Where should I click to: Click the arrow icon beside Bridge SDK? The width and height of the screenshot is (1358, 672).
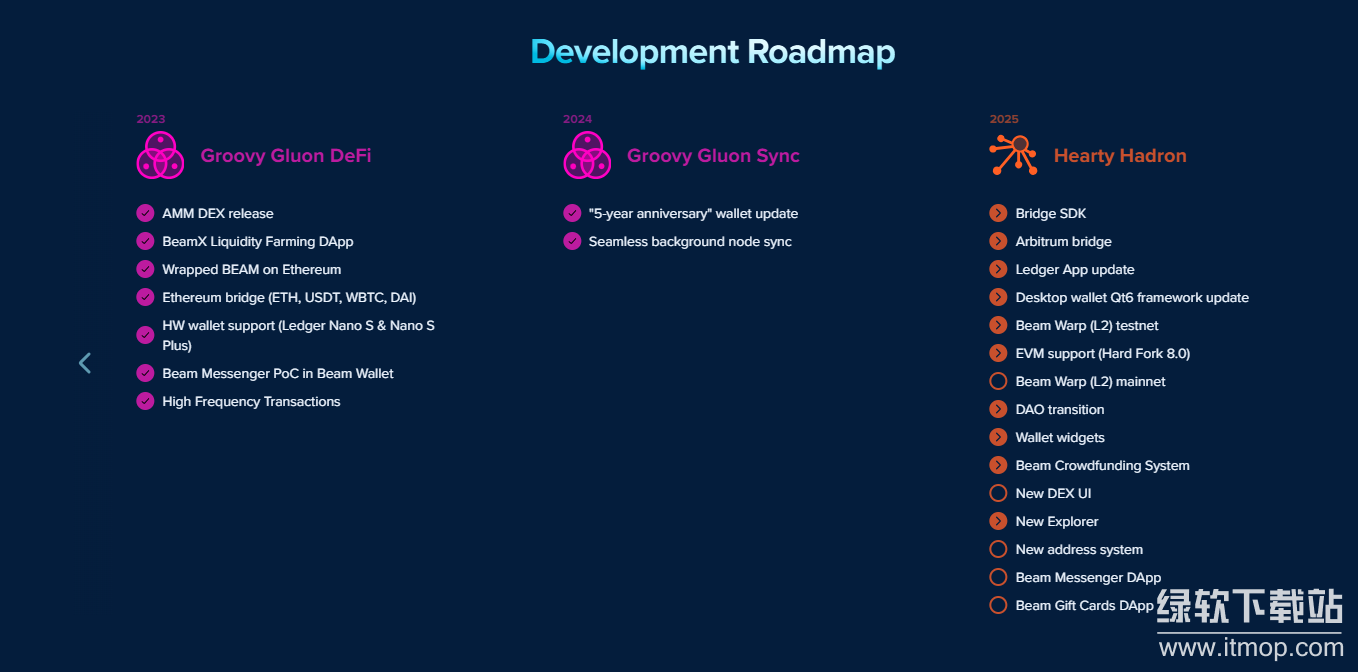pos(998,213)
